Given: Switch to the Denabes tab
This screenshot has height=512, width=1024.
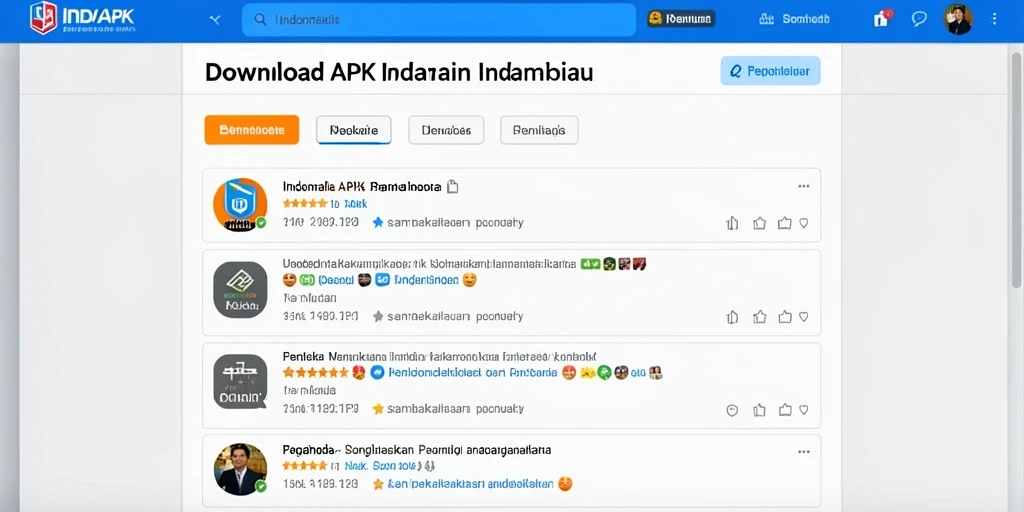Looking at the screenshot, I should point(446,130).
